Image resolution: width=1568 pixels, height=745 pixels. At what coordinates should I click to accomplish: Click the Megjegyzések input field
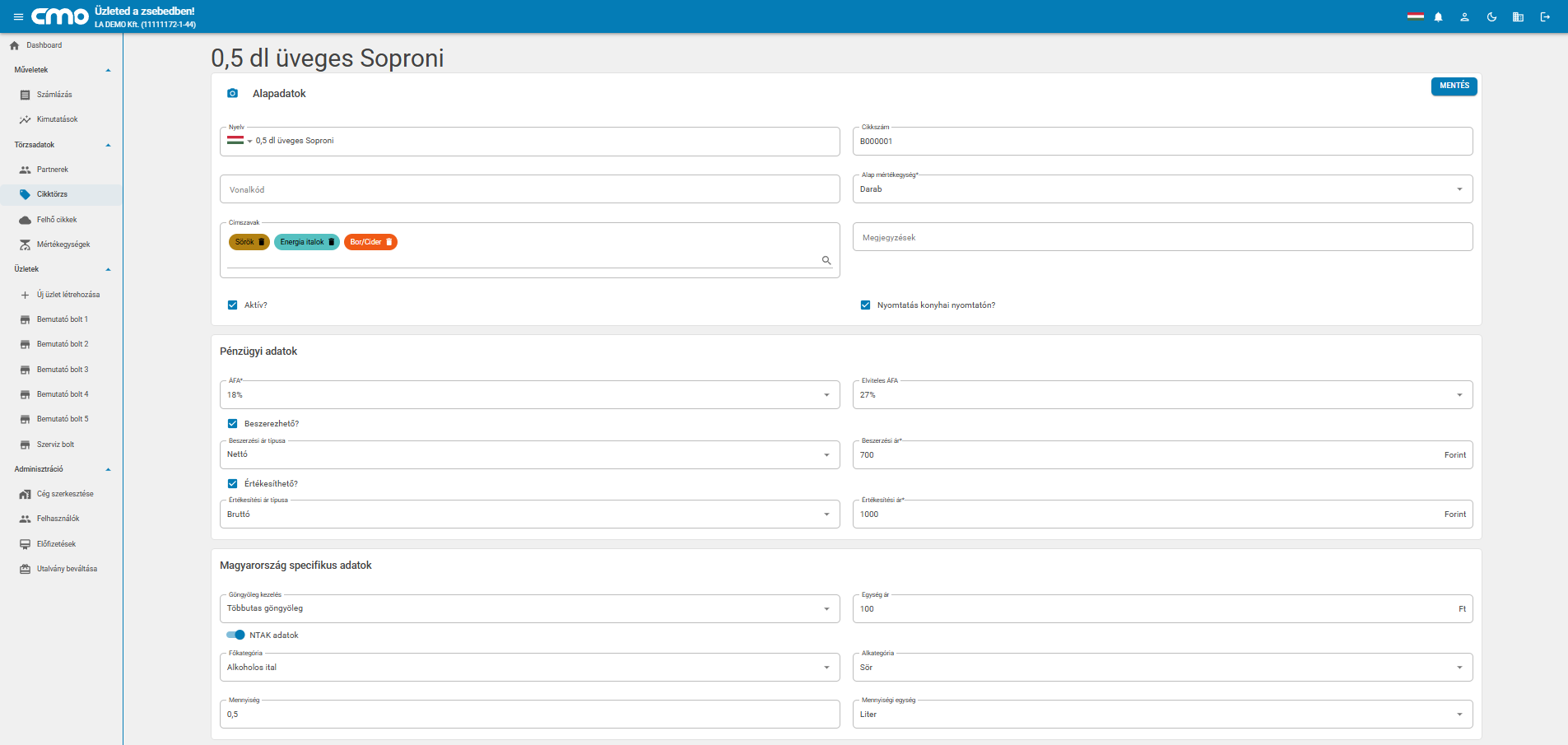pyautogui.click(x=1162, y=237)
